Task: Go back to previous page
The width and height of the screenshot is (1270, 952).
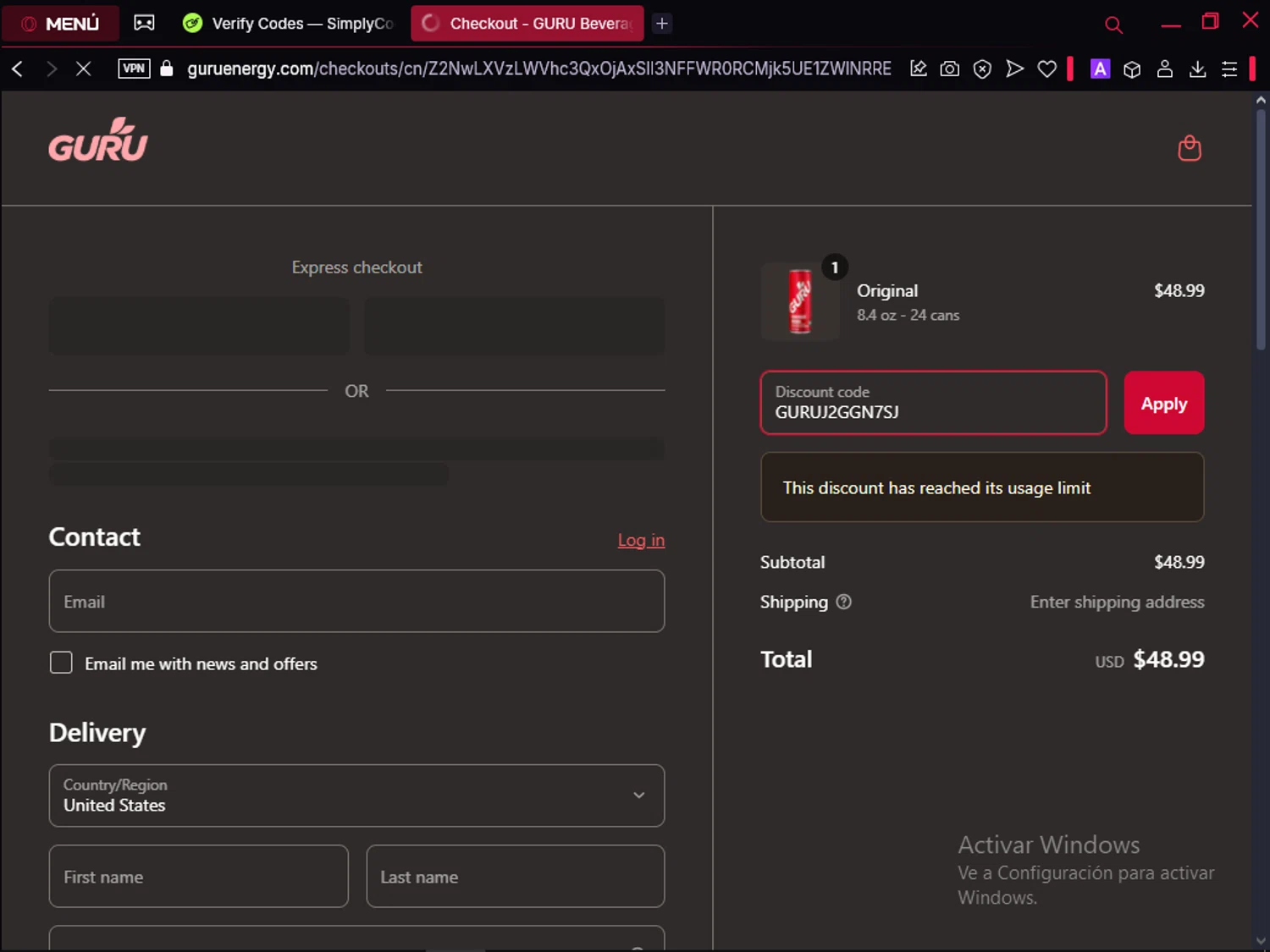Action: pos(17,69)
